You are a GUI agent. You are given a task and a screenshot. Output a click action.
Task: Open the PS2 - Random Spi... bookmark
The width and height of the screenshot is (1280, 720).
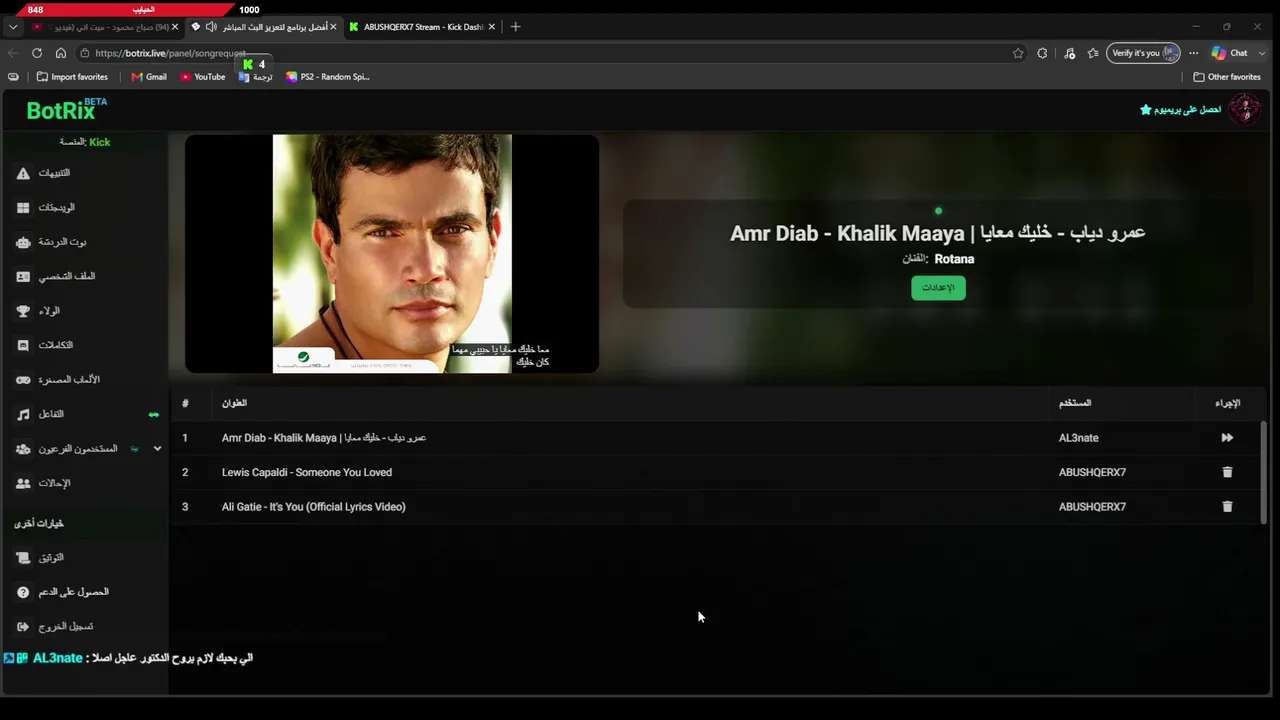[328, 77]
